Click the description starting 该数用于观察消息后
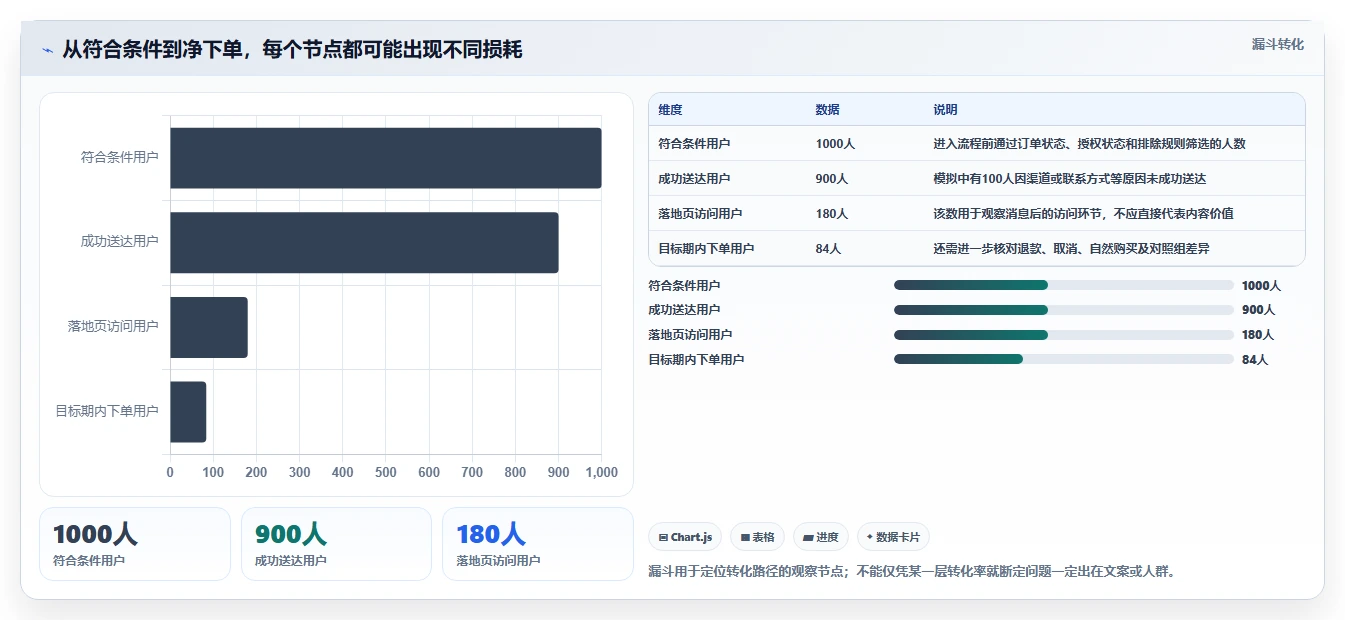 click(1083, 214)
